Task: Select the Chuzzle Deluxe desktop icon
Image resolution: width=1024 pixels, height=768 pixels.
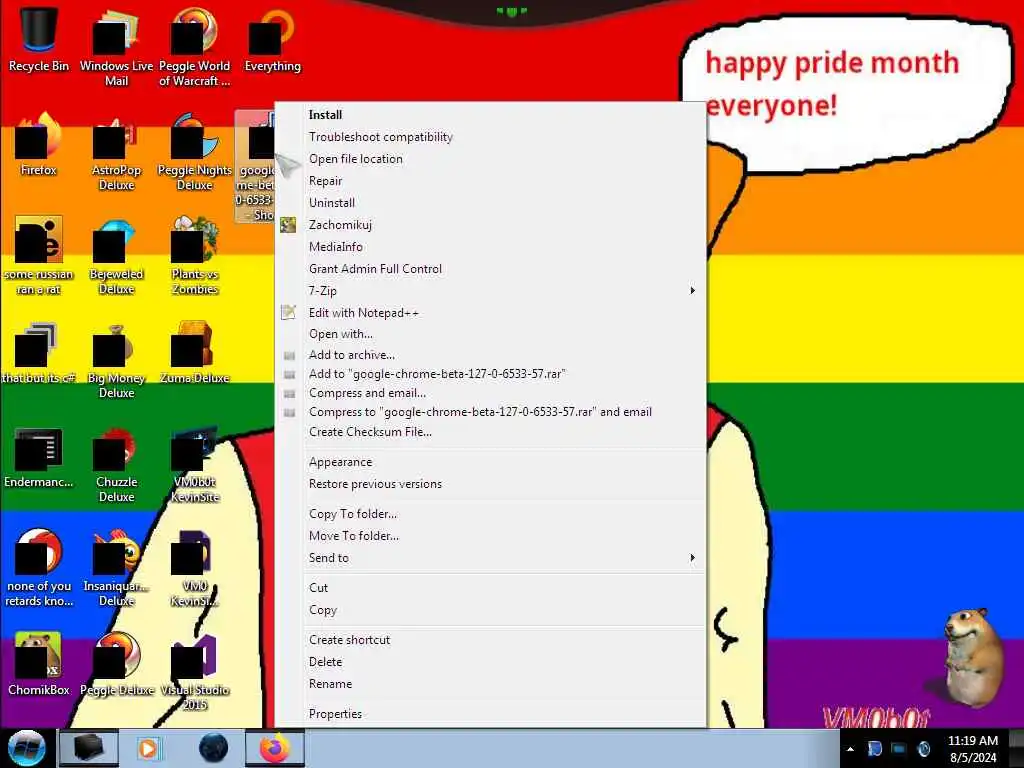Action: (116, 464)
